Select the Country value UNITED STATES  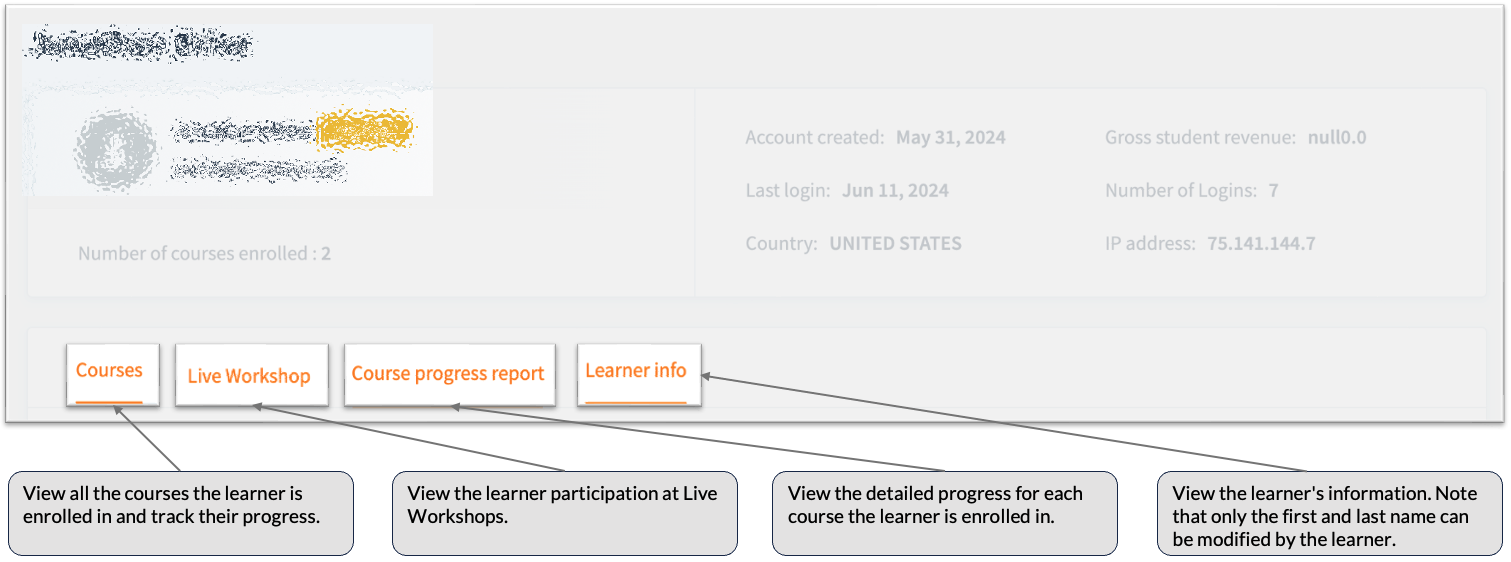point(895,244)
